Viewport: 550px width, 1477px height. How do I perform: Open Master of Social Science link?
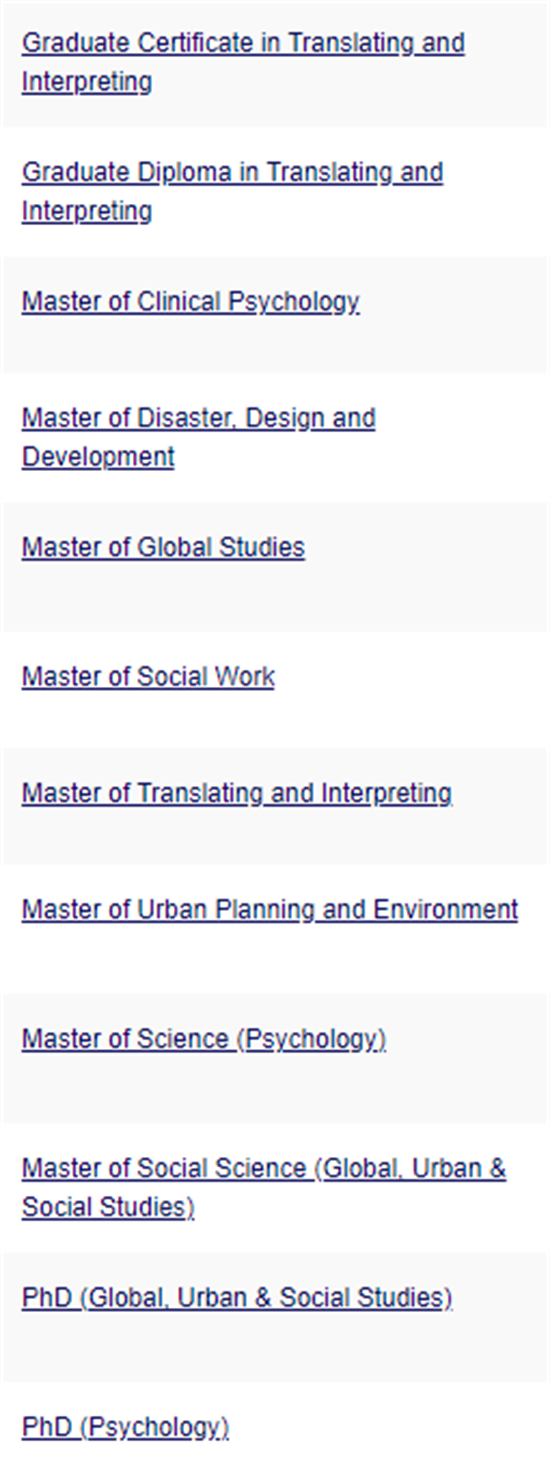click(x=264, y=1188)
